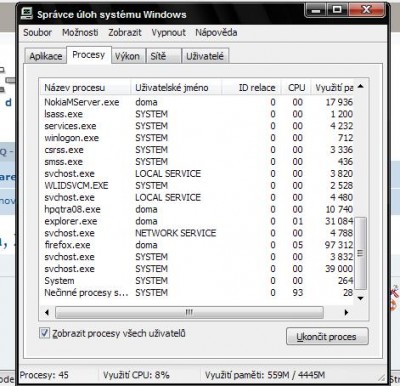
Task: Switch to the Výkon tab
Action: [x=127, y=56]
